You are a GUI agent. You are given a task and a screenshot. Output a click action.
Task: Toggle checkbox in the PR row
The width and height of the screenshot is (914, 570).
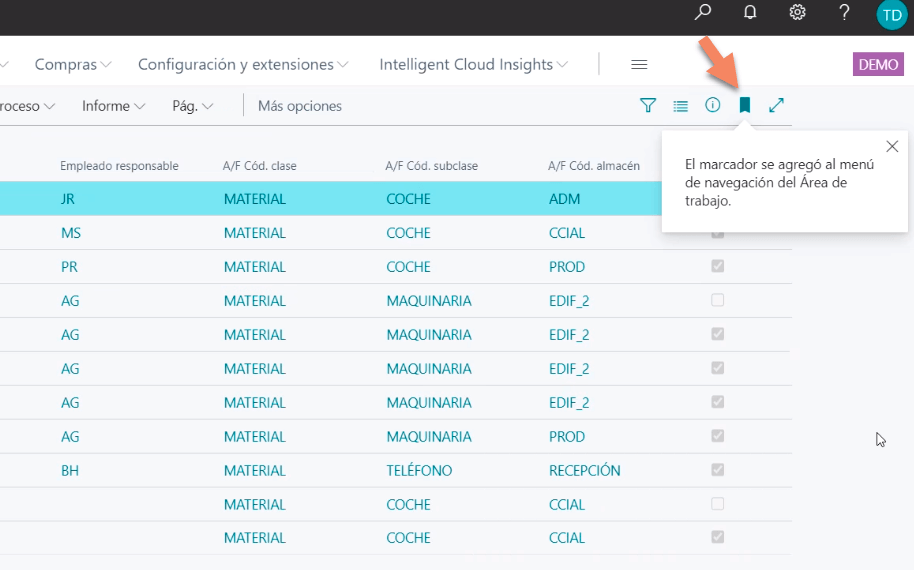[717, 267]
